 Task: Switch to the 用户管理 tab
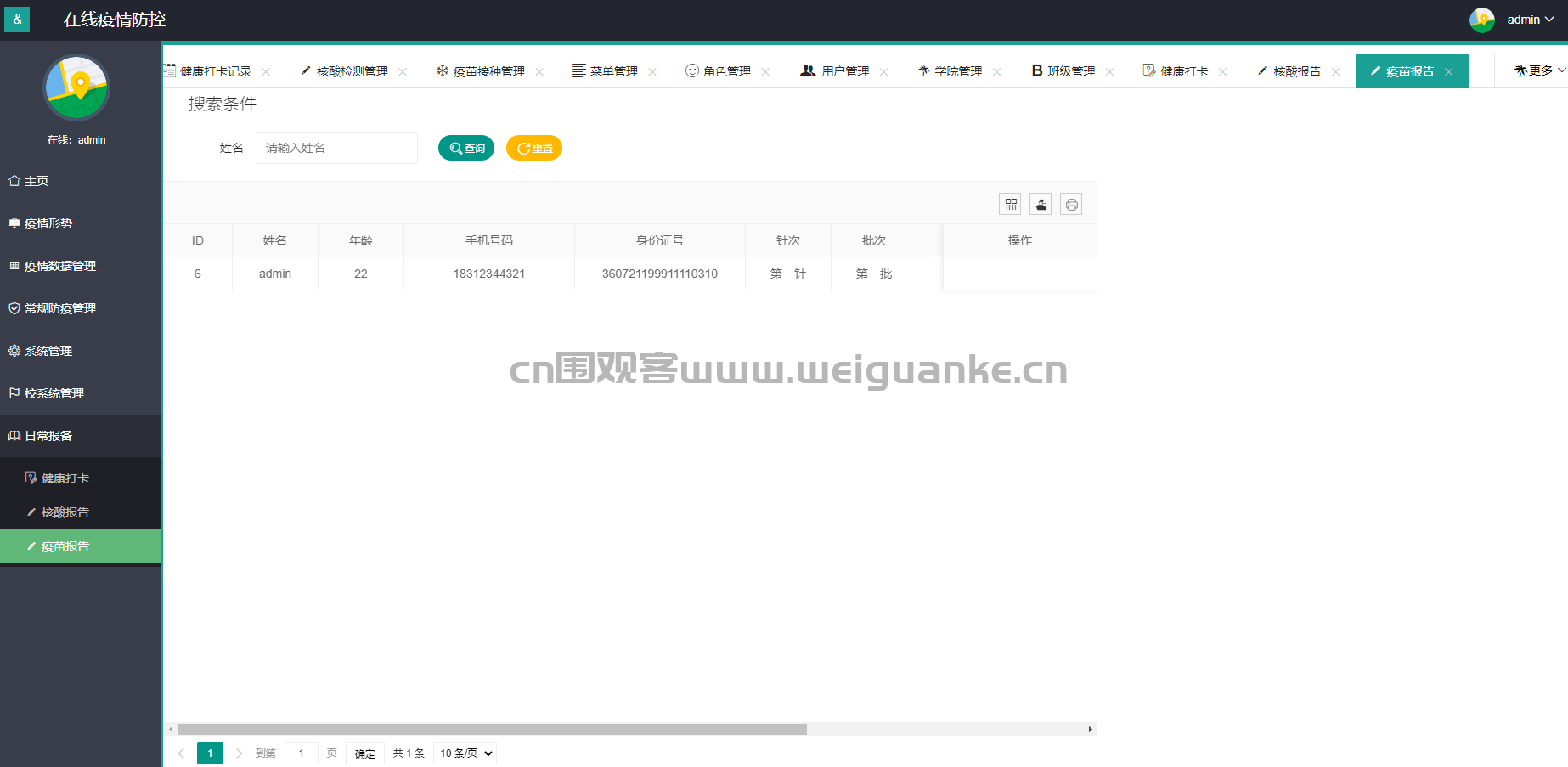[x=844, y=71]
